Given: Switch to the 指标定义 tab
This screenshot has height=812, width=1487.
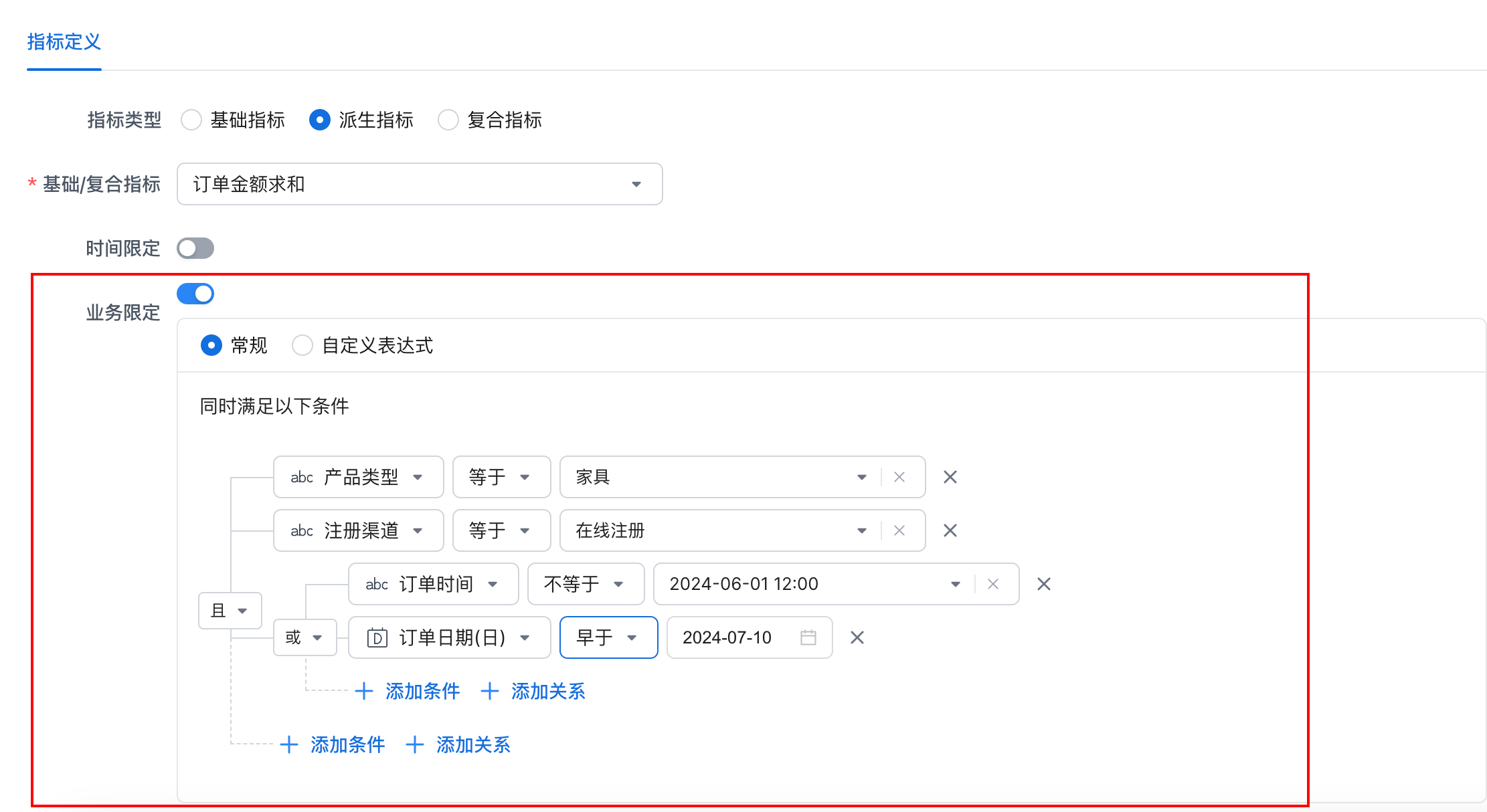Looking at the screenshot, I should coord(64,41).
